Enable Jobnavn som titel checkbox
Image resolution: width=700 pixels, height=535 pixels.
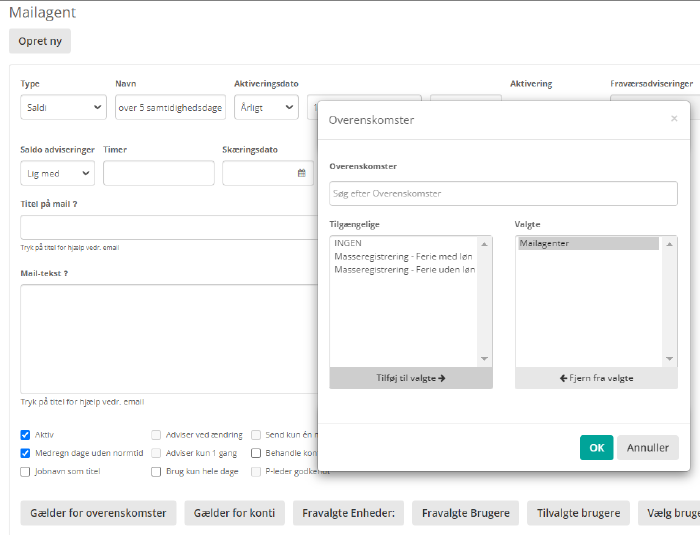26,471
